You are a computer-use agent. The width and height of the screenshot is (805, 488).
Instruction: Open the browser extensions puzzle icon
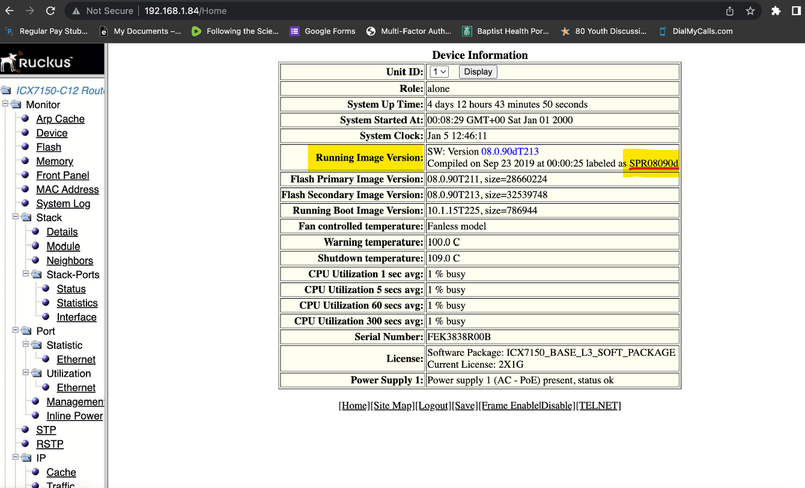pos(775,11)
